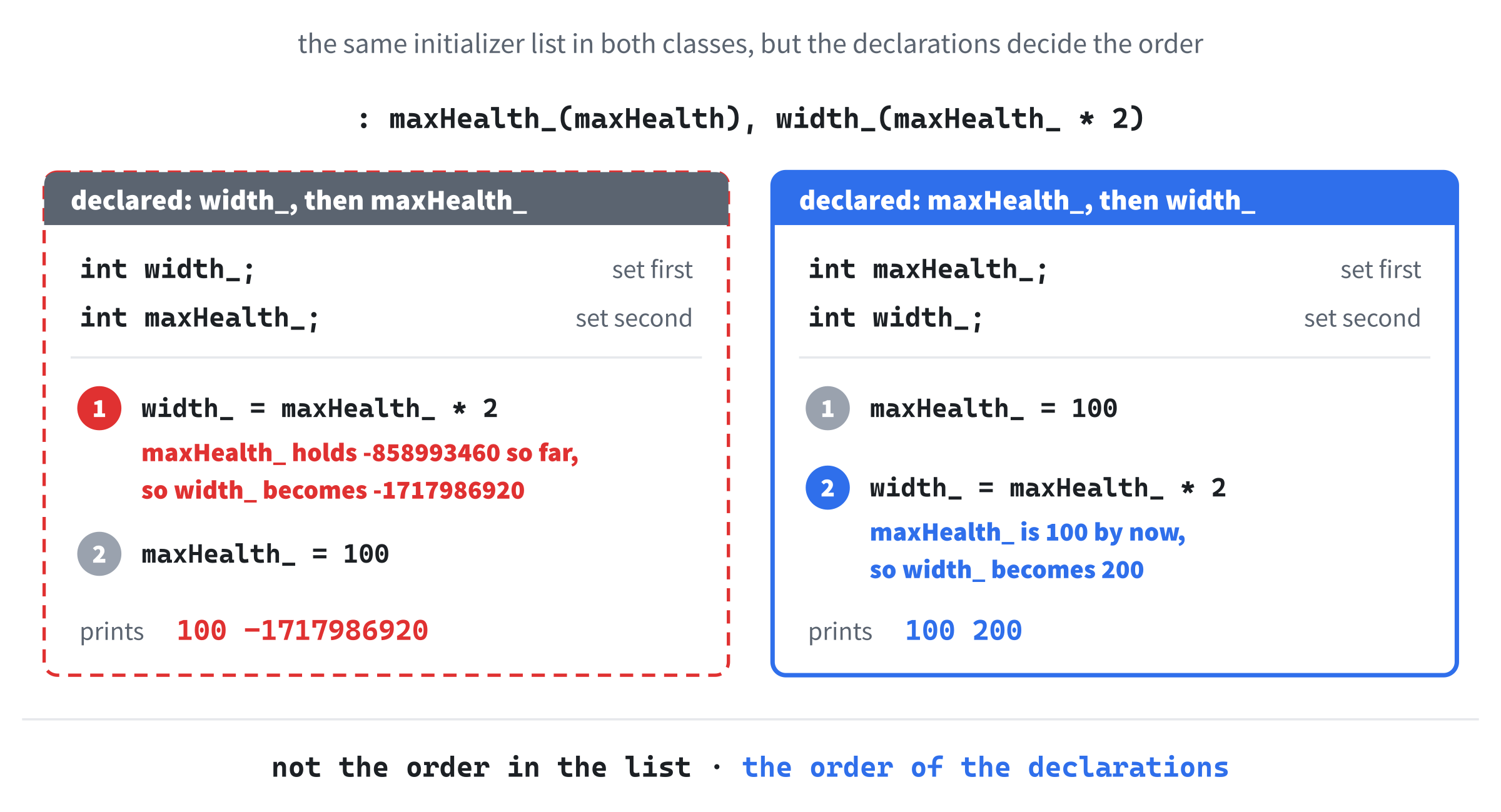Image resolution: width=1501 pixels, height=812 pixels.
Task: Select 'int maxHealth_;' in the left panel
Action: tap(200, 318)
